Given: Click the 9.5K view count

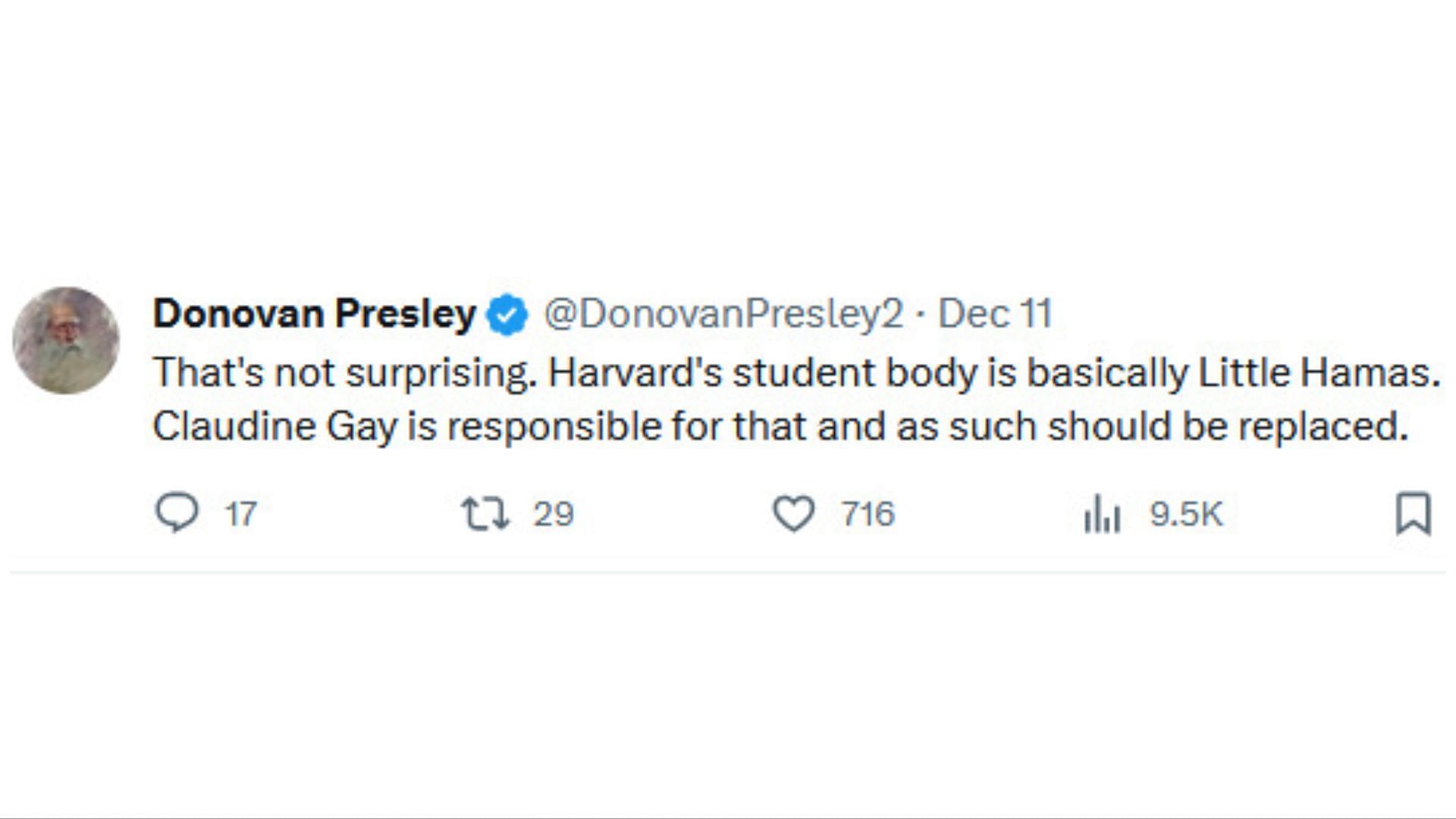Looking at the screenshot, I should 1186,514.
